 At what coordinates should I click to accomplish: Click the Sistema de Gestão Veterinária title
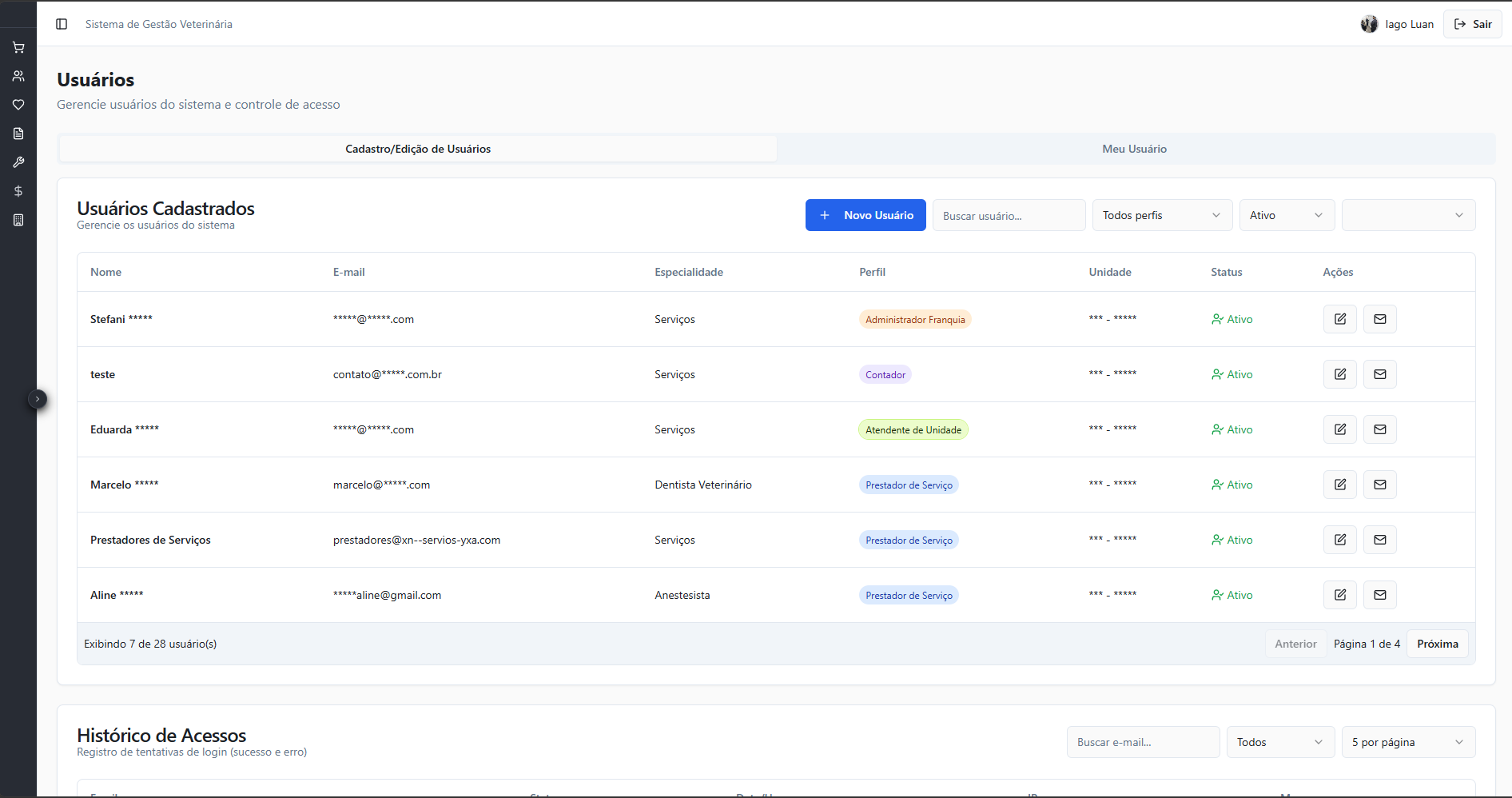tap(159, 24)
